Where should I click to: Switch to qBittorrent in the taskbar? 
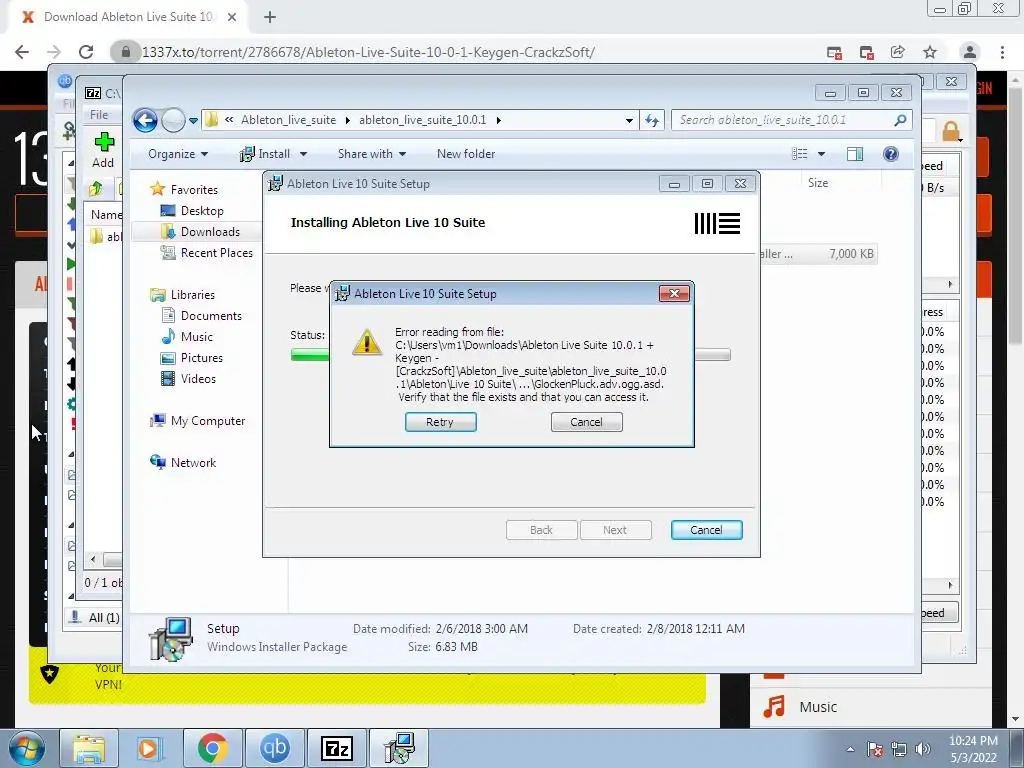point(275,748)
